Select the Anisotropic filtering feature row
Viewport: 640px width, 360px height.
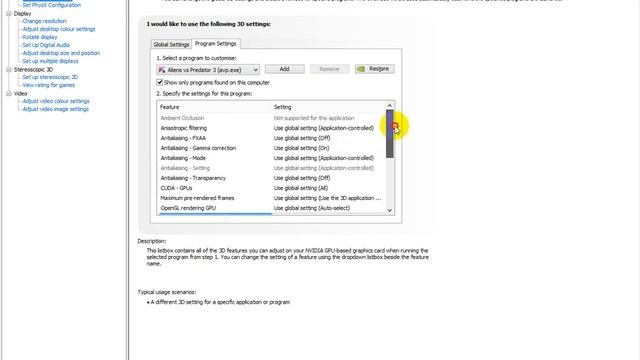coord(271,128)
